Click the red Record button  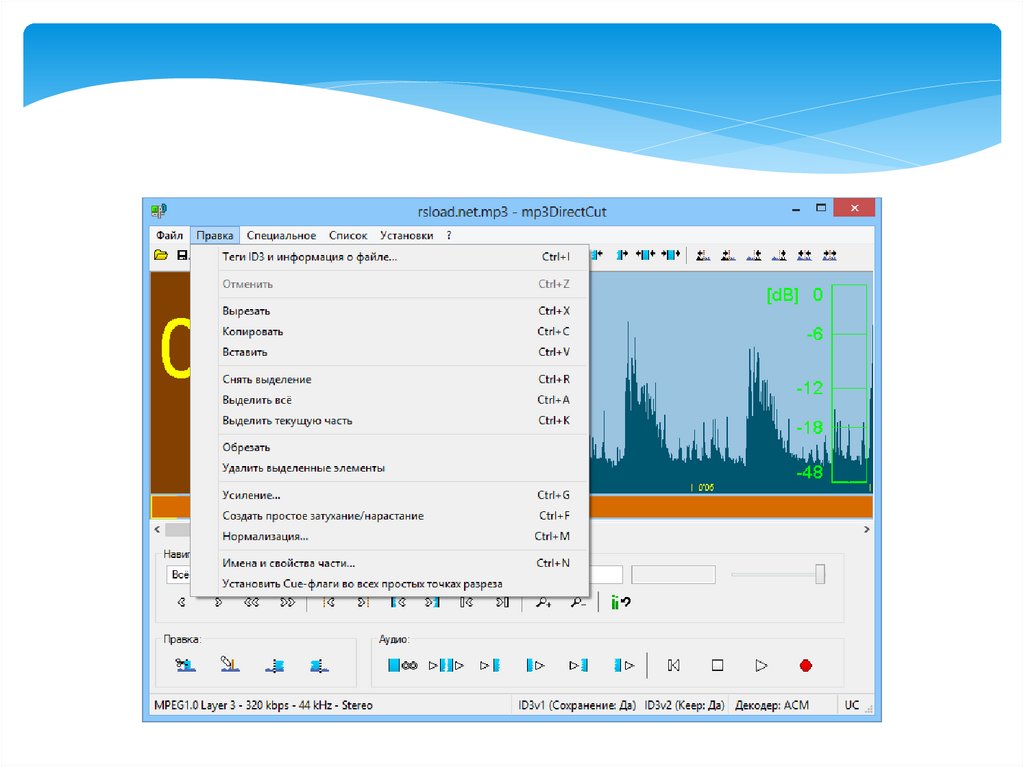pyautogui.click(x=805, y=665)
